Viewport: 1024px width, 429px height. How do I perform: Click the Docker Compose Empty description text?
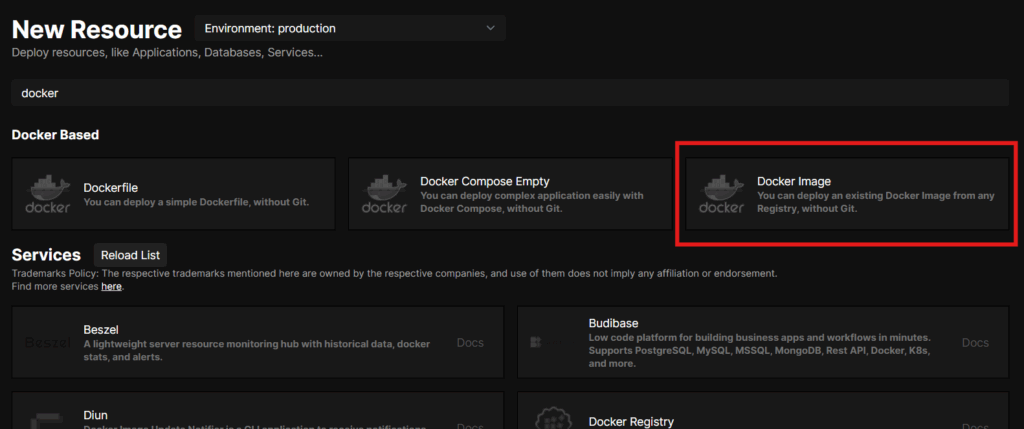[x=532, y=202]
